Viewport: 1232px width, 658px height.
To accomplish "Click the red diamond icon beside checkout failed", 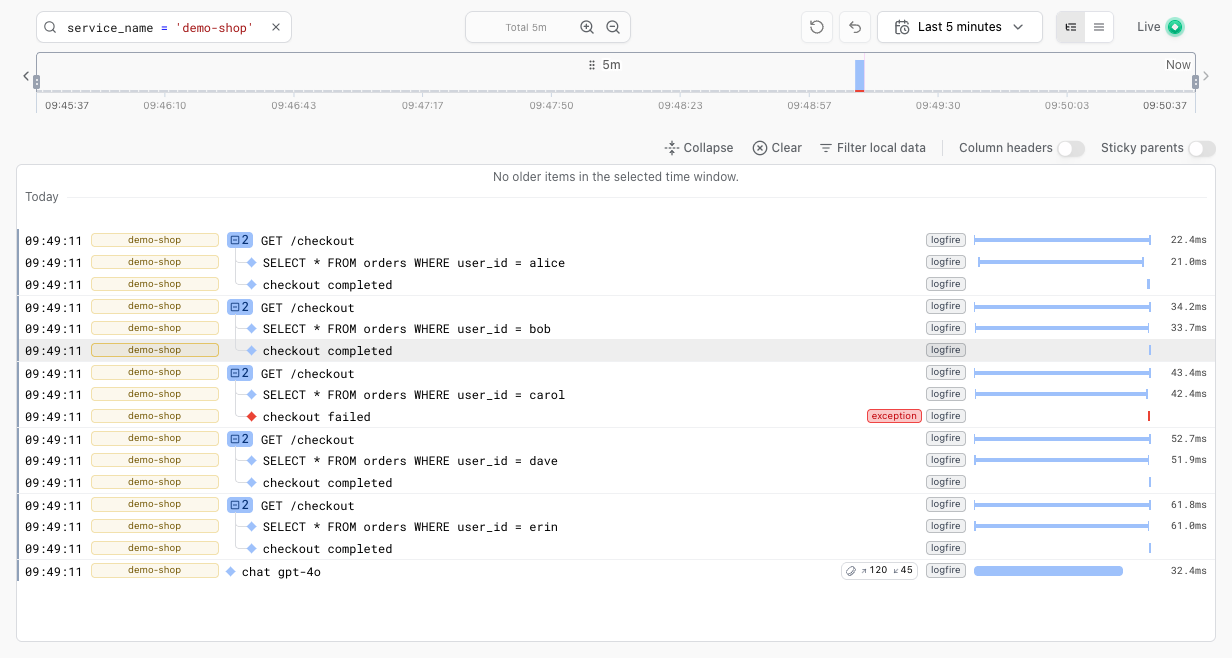I will coord(252,416).
